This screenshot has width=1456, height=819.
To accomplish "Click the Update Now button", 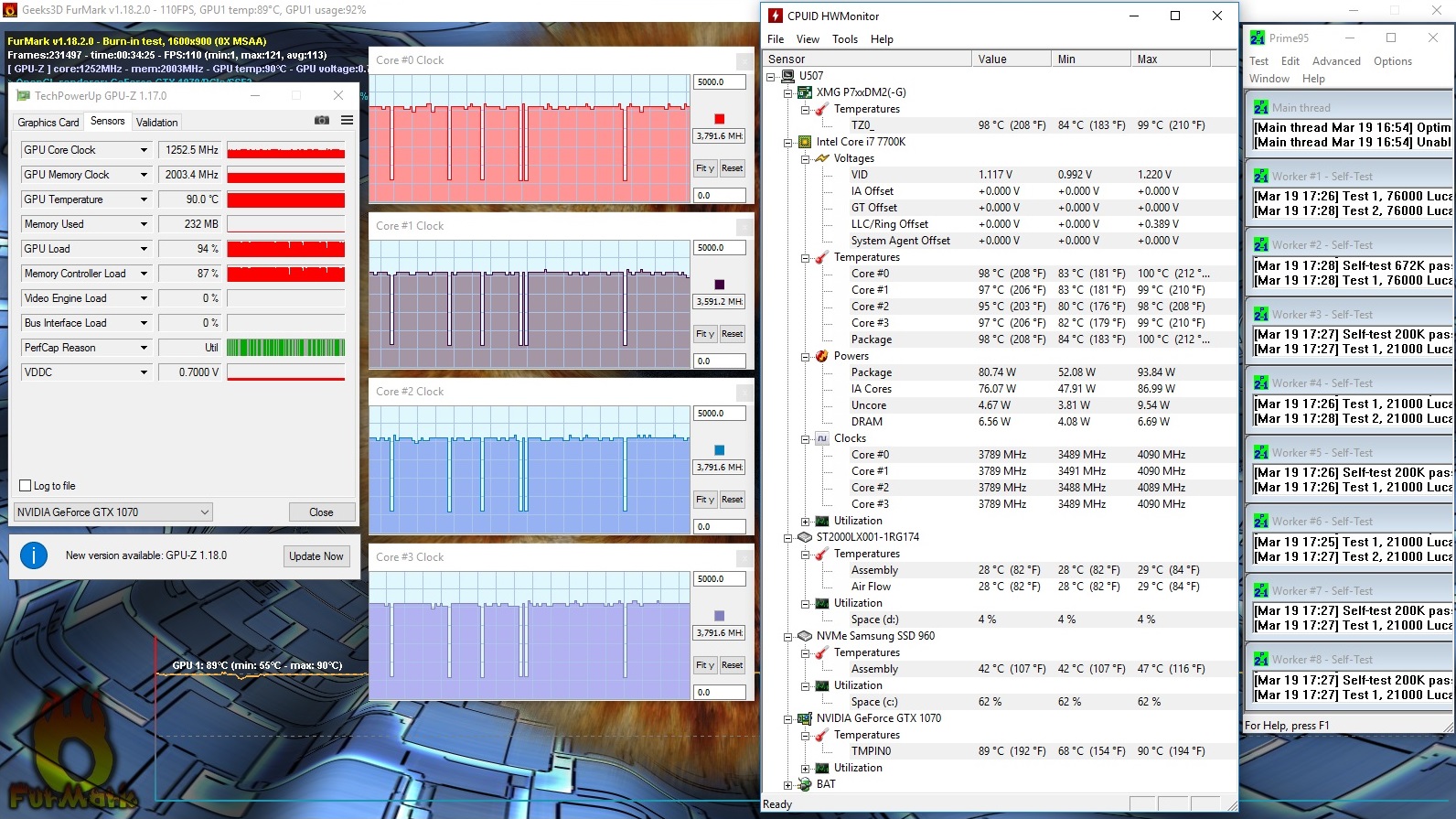I will [316, 556].
